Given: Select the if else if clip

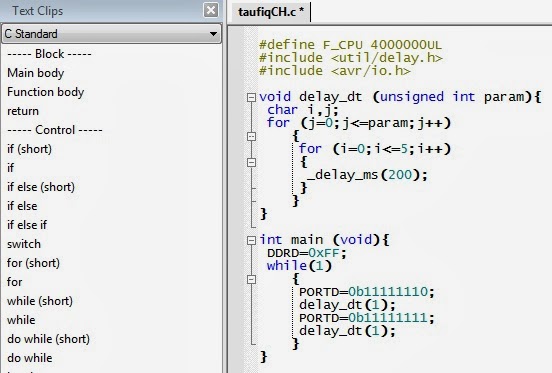Looking at the screenshot, I should (x=27, y=225).
